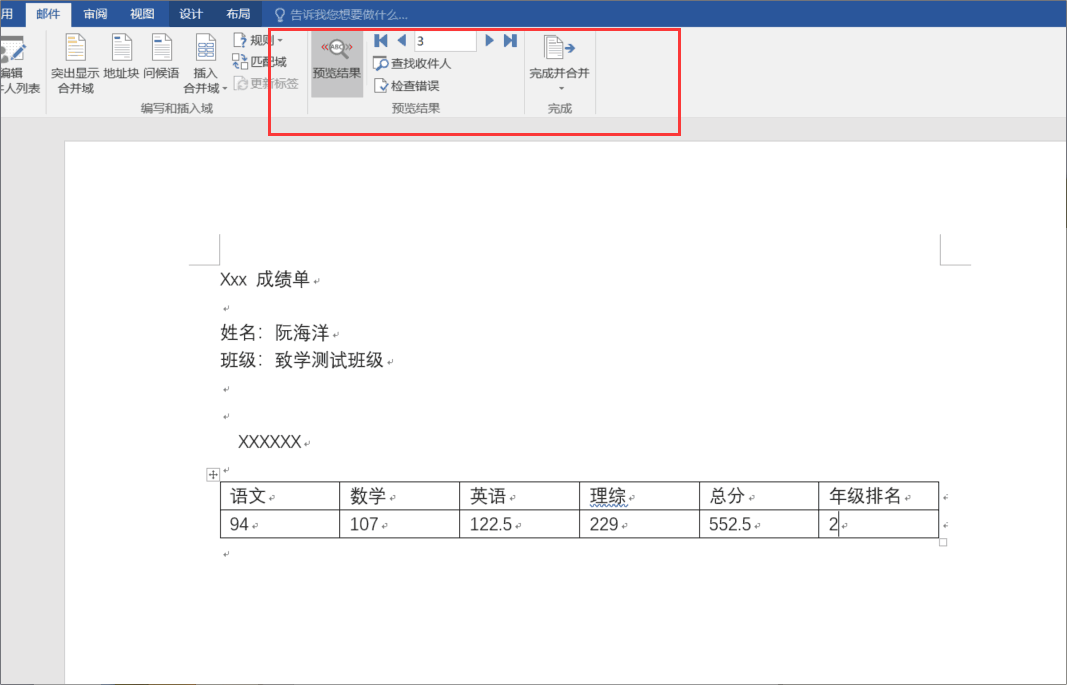The width and height of the screenshot is (1067, 685).
Task: Go to the next record
Action: point(490,41)
